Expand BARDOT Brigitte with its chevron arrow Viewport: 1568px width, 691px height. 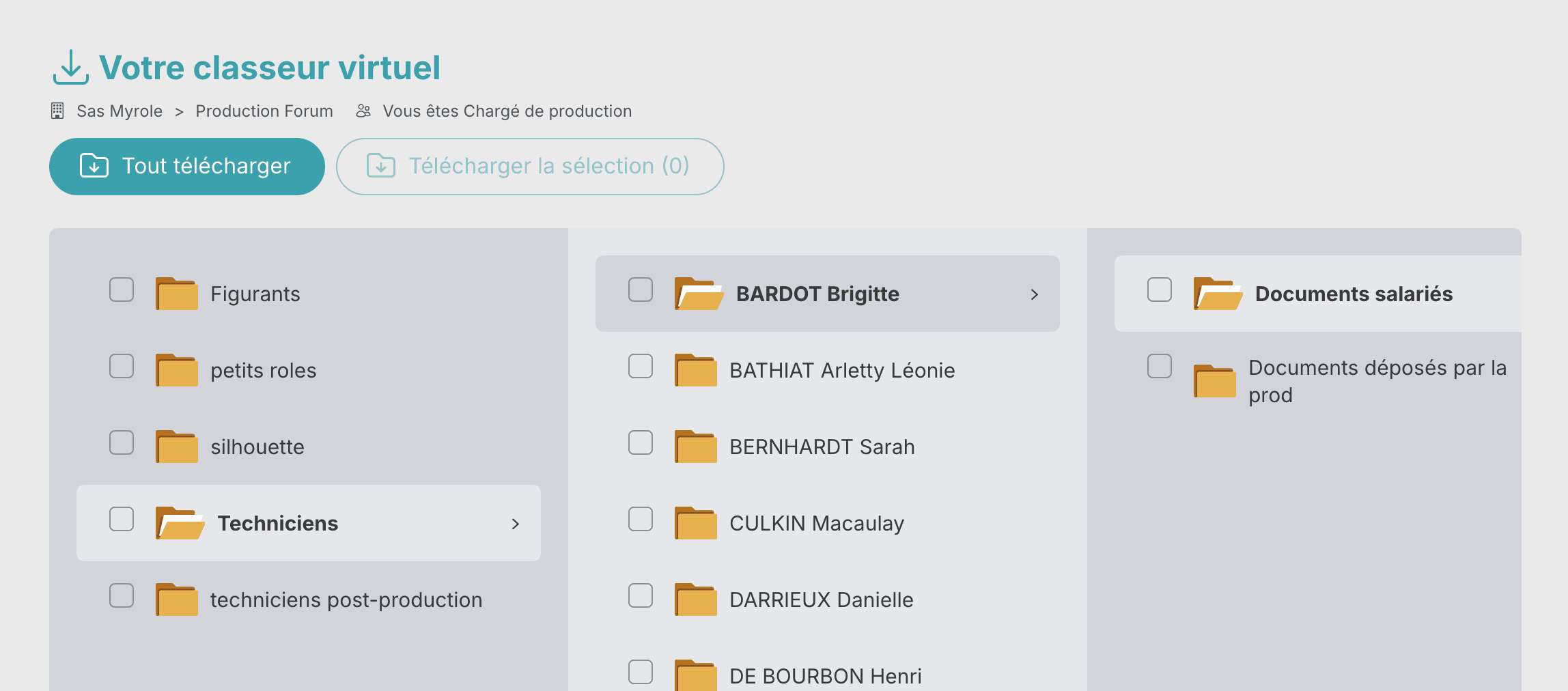(1035, 294)
